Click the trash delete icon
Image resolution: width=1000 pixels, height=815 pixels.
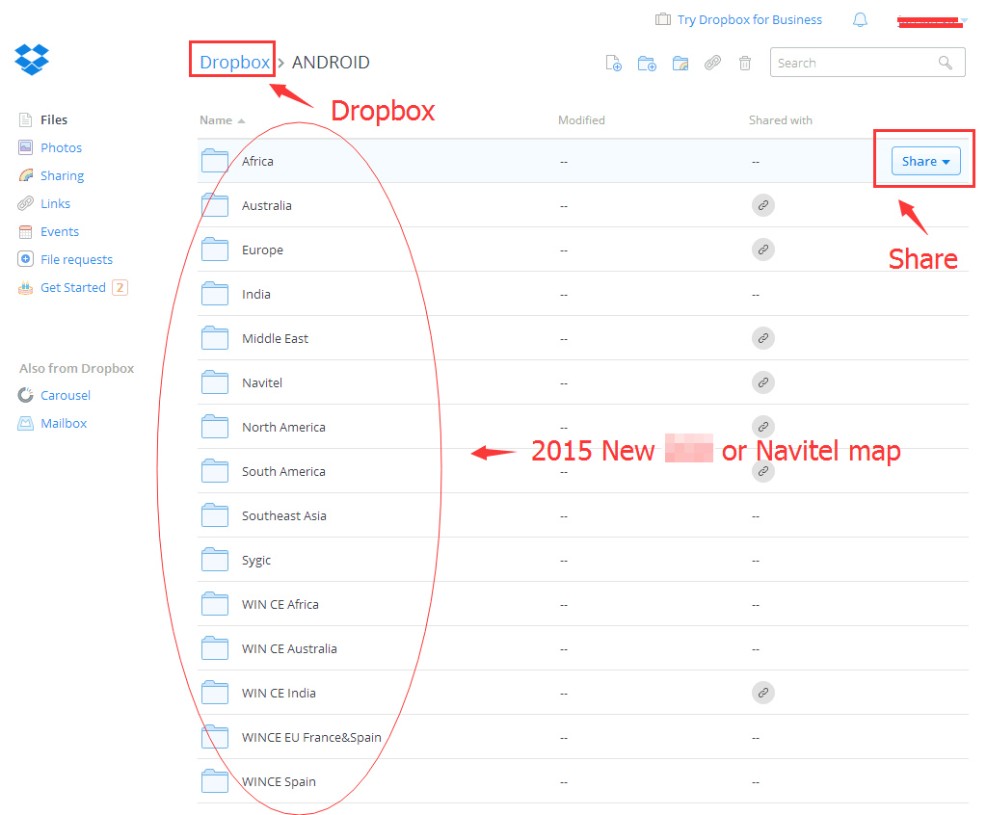tap(745, 63)
